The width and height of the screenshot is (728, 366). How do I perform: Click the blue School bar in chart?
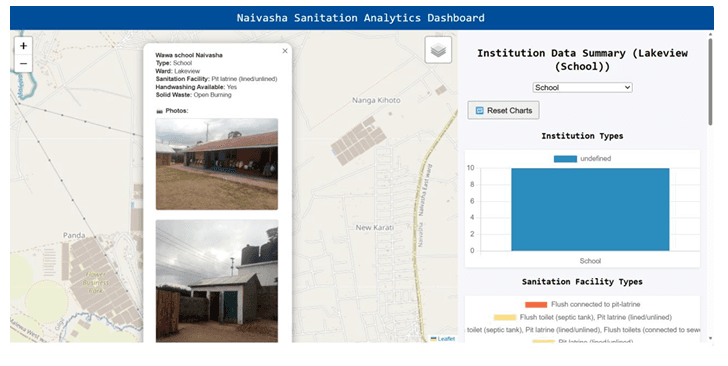(x=590, y=209)
